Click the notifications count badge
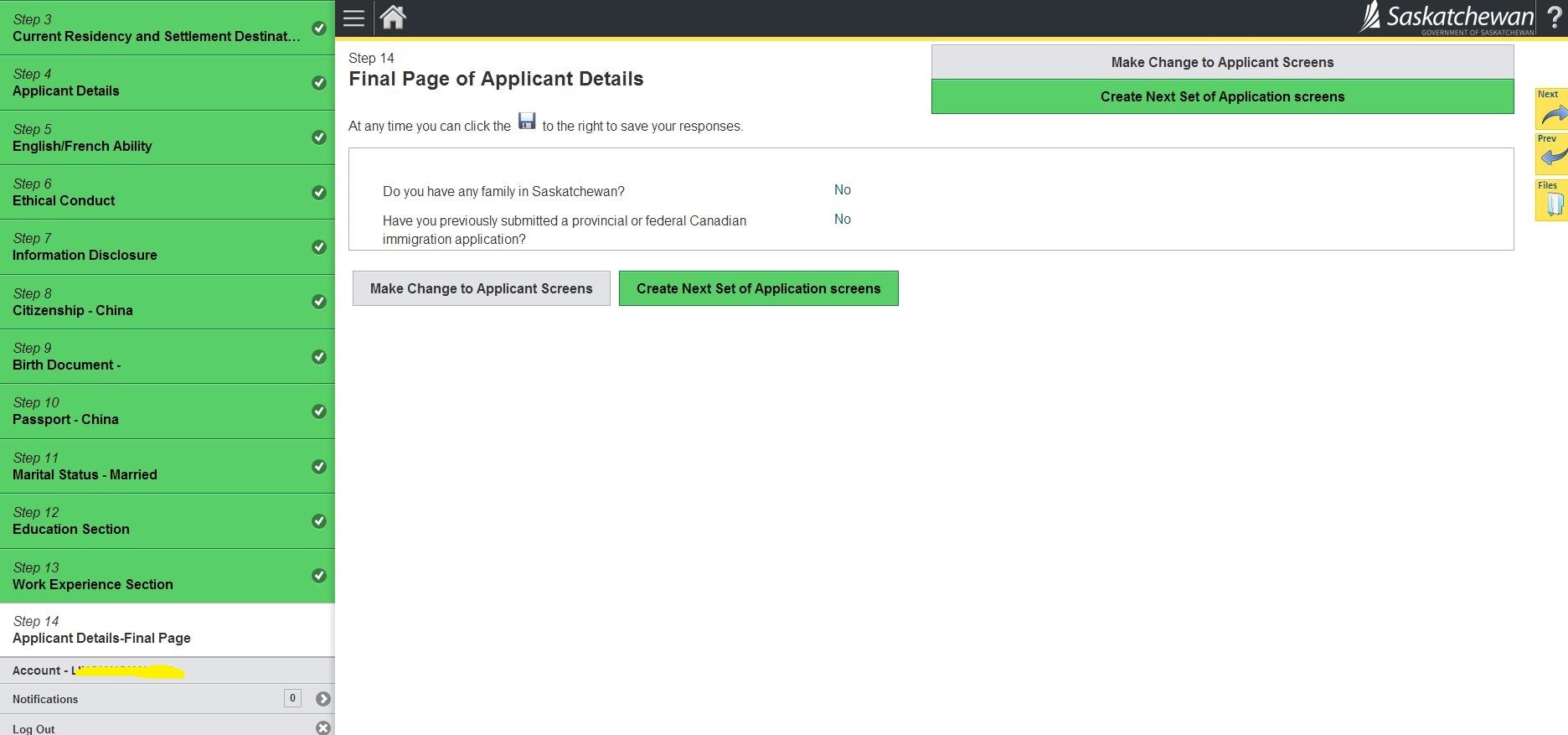Screen dimensions: 1568x735 click(x=292, y=698)
